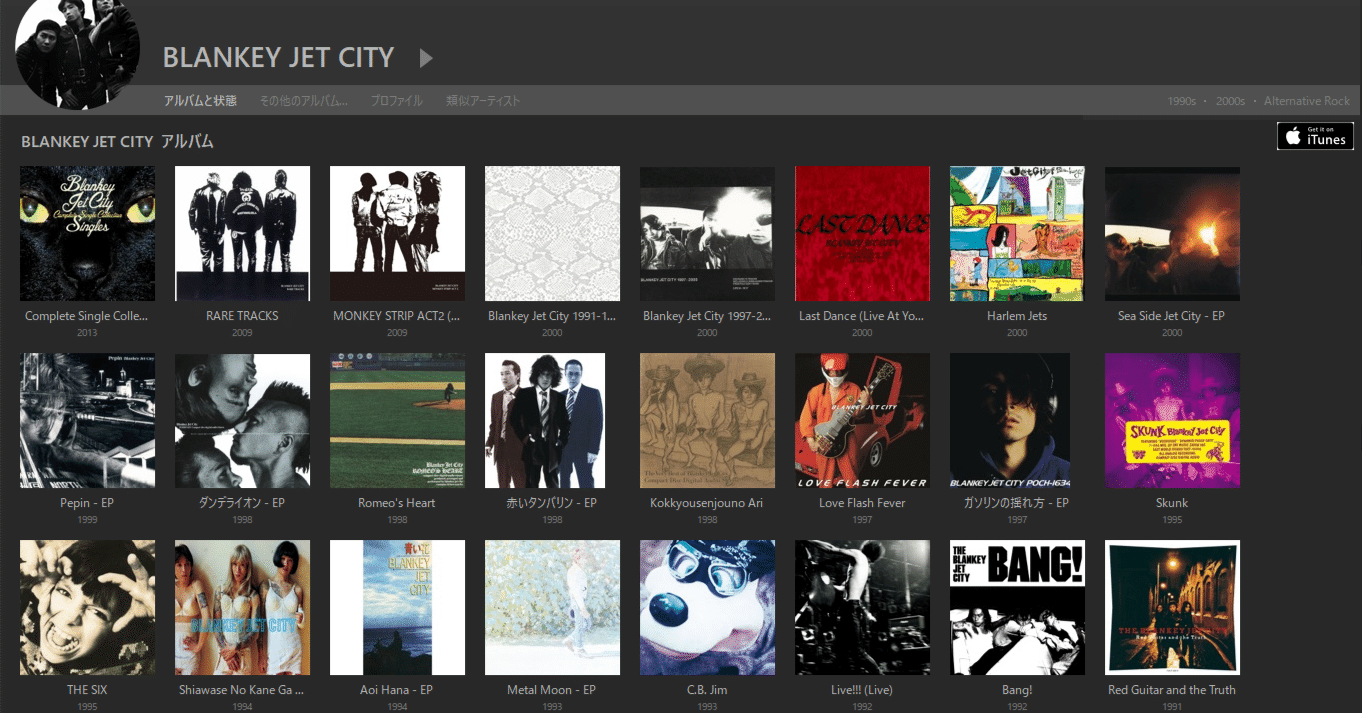Open the Aoi Hana EP cover
This screenshot has width=1362, height=713.
[397, 607]
